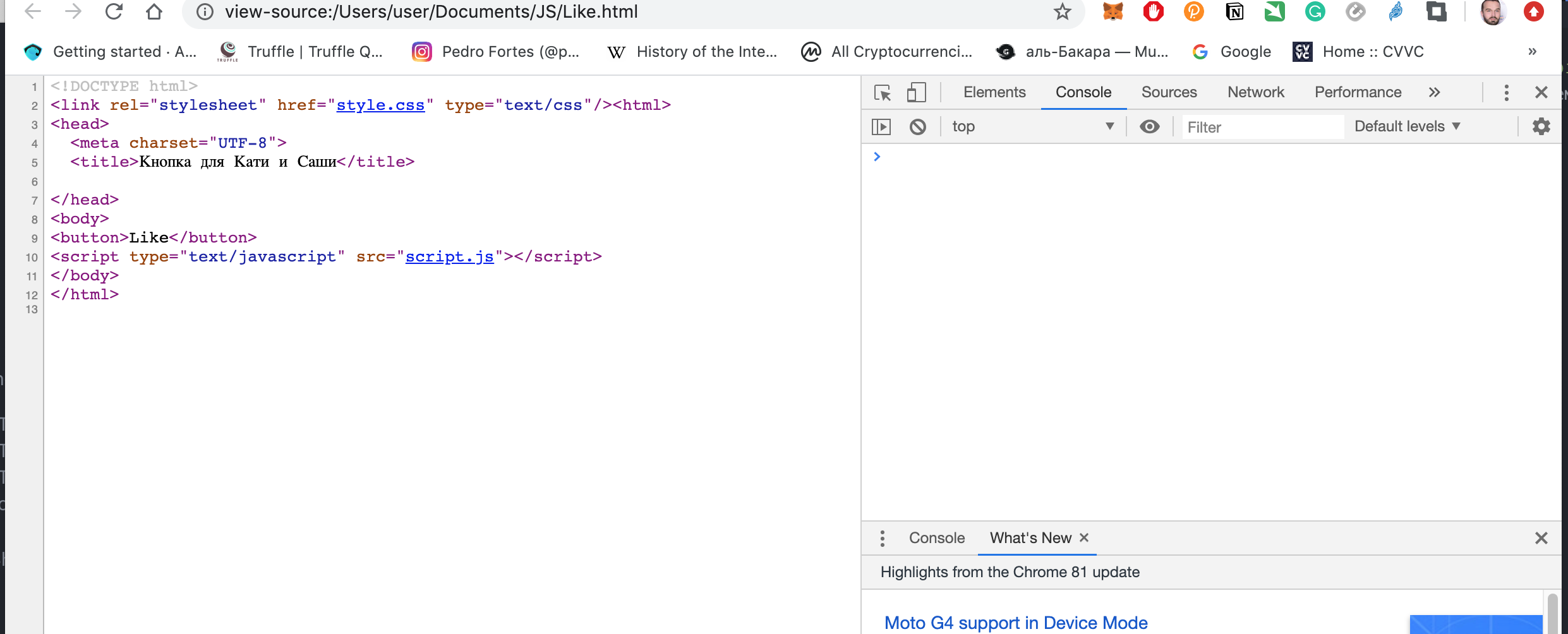The width and height of the screenshot is (1568, 634).
Task: Open the Console tab in the bottom drawer
Action: click(937, 538)
